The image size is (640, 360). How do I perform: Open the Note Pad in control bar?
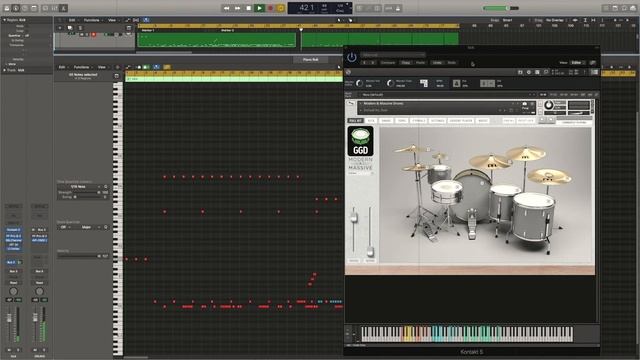point(615,8)
